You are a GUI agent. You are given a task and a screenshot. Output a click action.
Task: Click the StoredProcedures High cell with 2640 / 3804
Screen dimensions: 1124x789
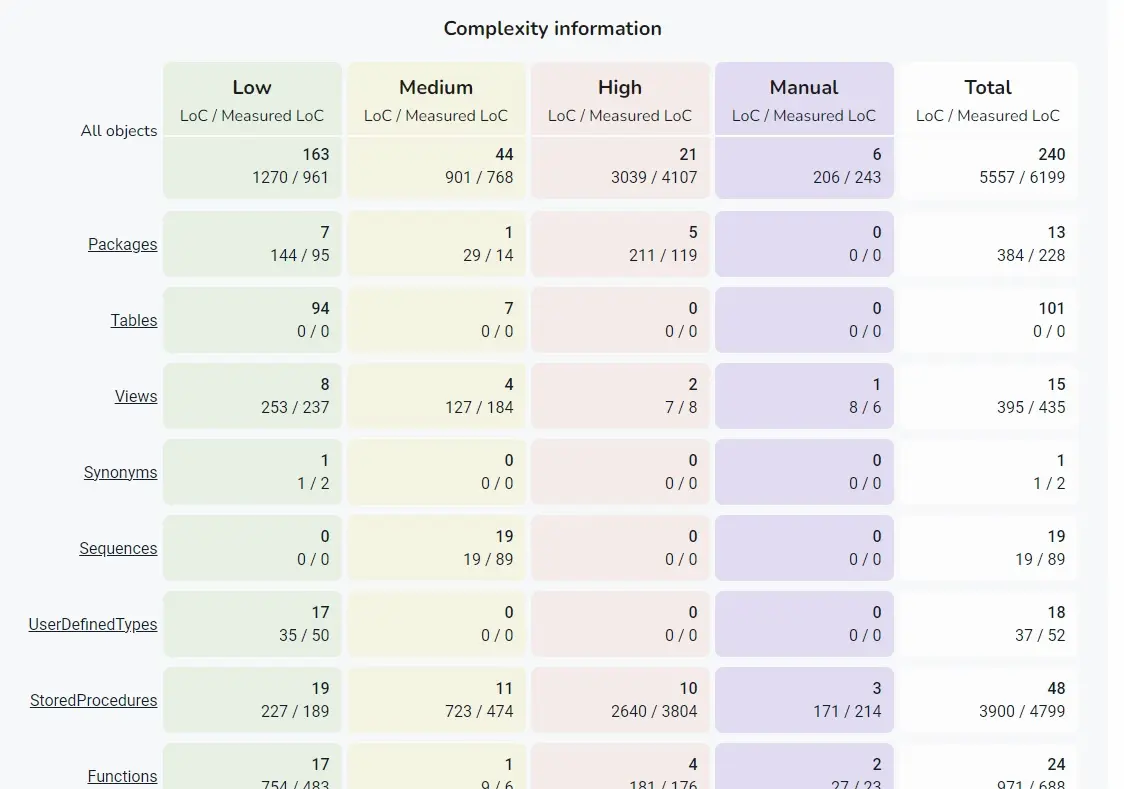621,700
